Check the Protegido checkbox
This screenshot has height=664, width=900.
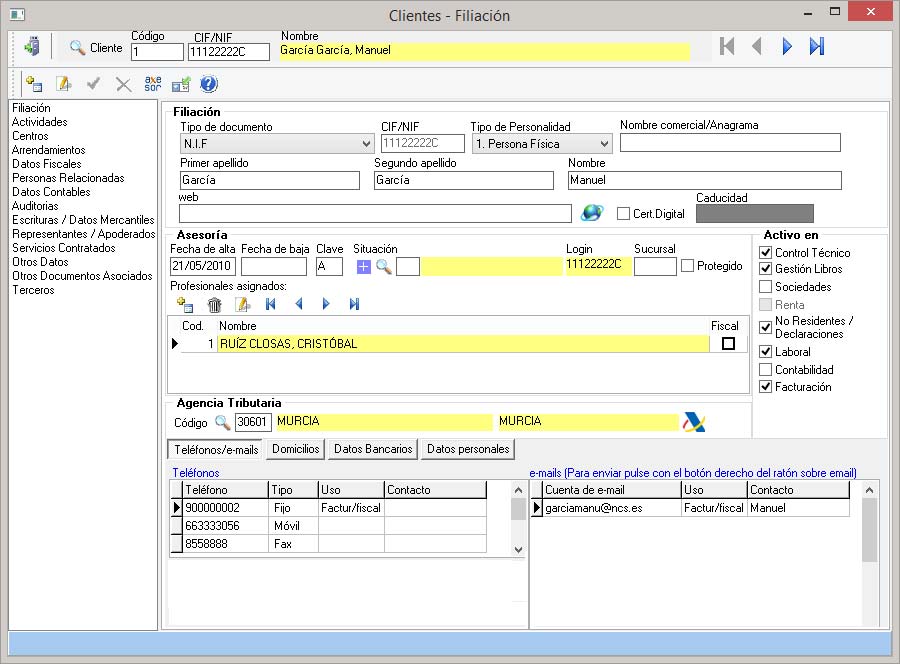pyautogui.click(x=687, y=266)
